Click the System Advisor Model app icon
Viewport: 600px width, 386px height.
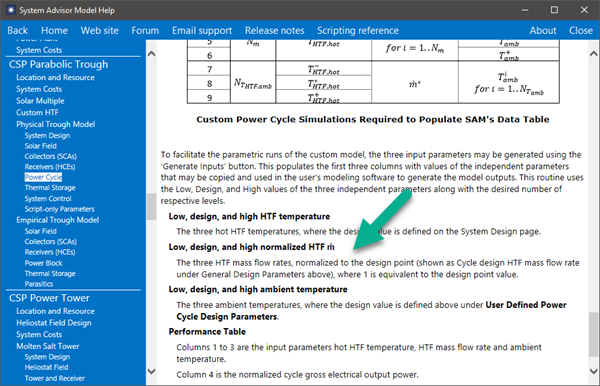[x=11, y=10]
